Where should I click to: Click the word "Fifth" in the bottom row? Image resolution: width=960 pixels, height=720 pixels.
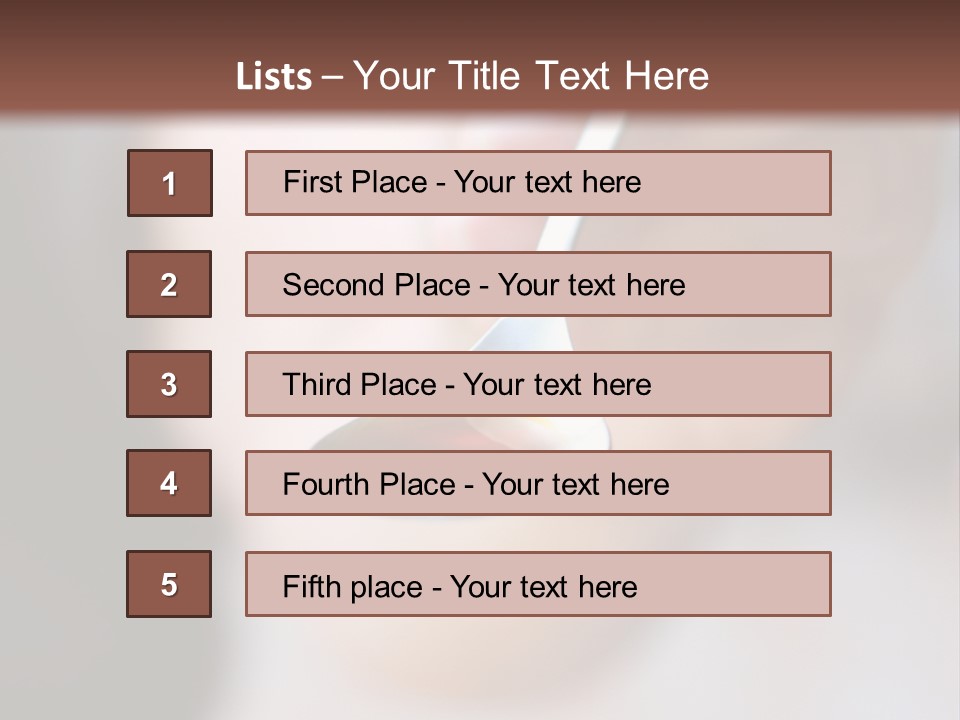pyautogui.click(x=310, y=586)
